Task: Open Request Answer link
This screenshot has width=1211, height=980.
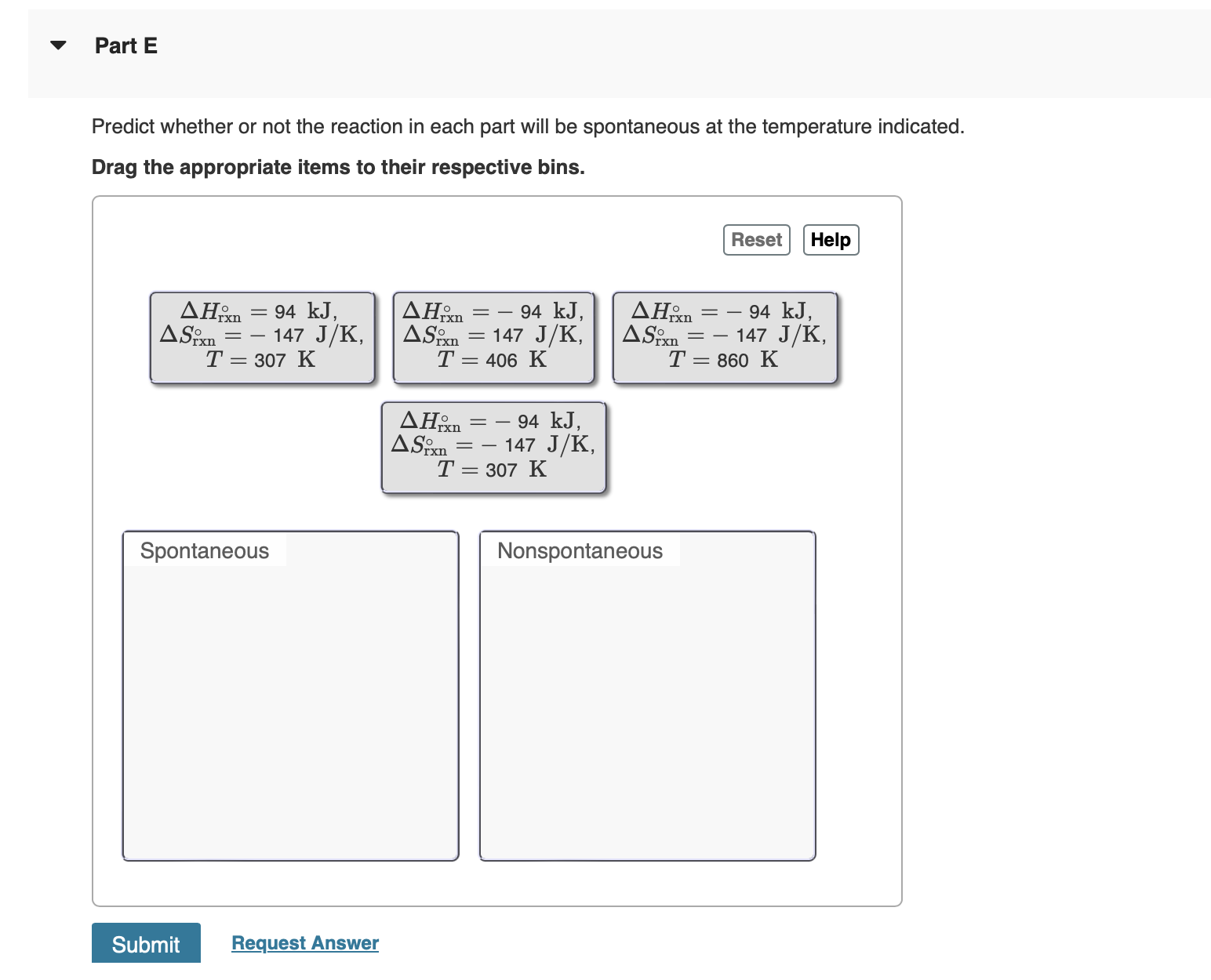Action: pos(304,942)
